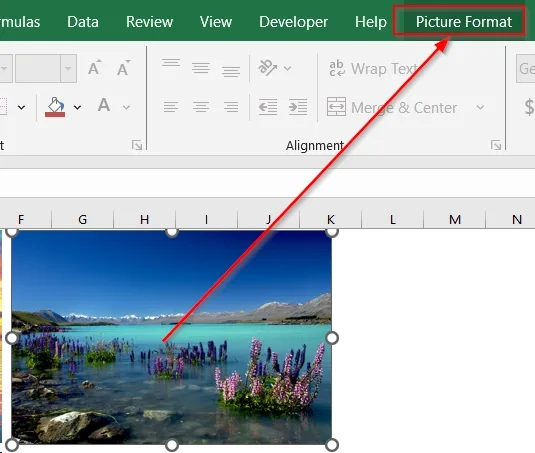Screen dimensions: 535x453
Task: Select column F header
Action: (26, 219)
